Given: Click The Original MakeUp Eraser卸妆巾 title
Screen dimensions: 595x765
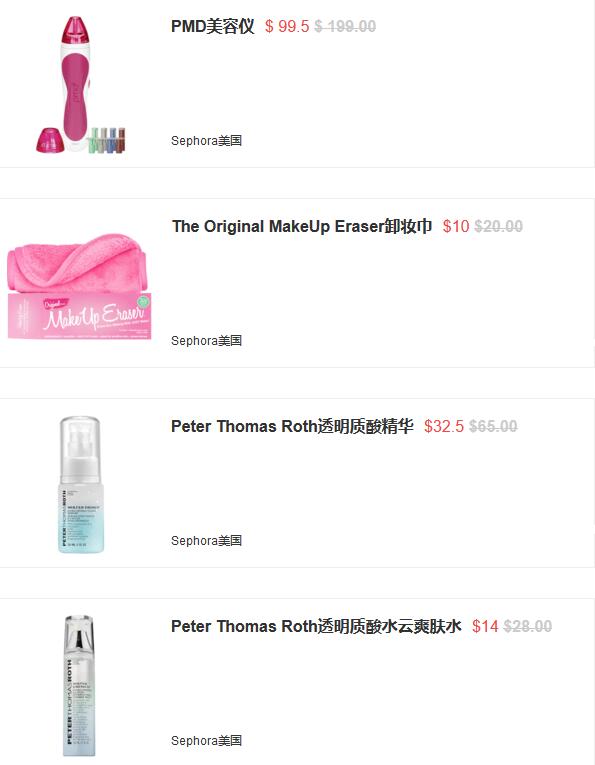Looking at the screenshot, I should [x=302, y=226].
